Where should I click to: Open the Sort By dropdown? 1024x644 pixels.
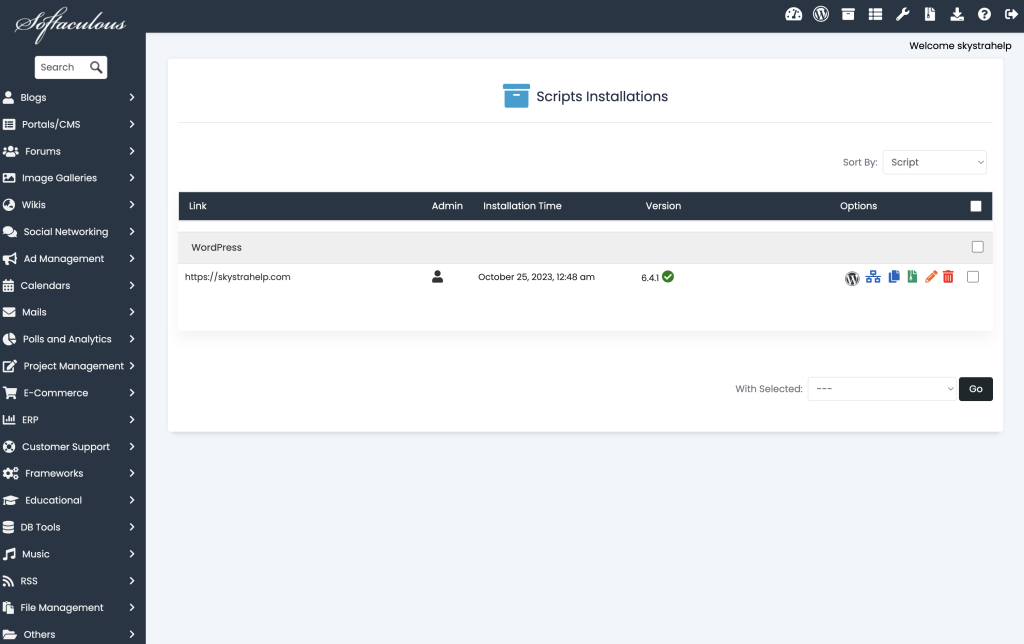pos(934,162)
